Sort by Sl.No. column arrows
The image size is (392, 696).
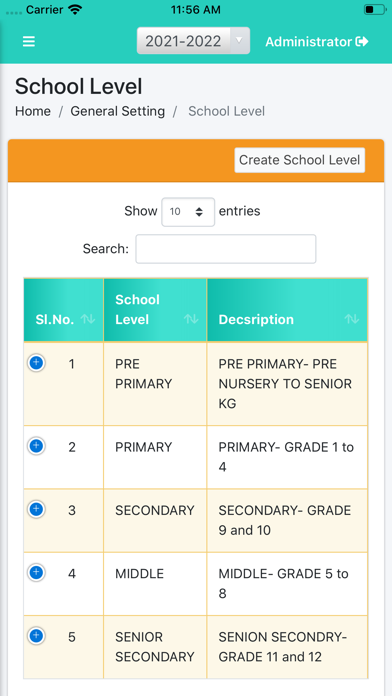coord(88,319)
